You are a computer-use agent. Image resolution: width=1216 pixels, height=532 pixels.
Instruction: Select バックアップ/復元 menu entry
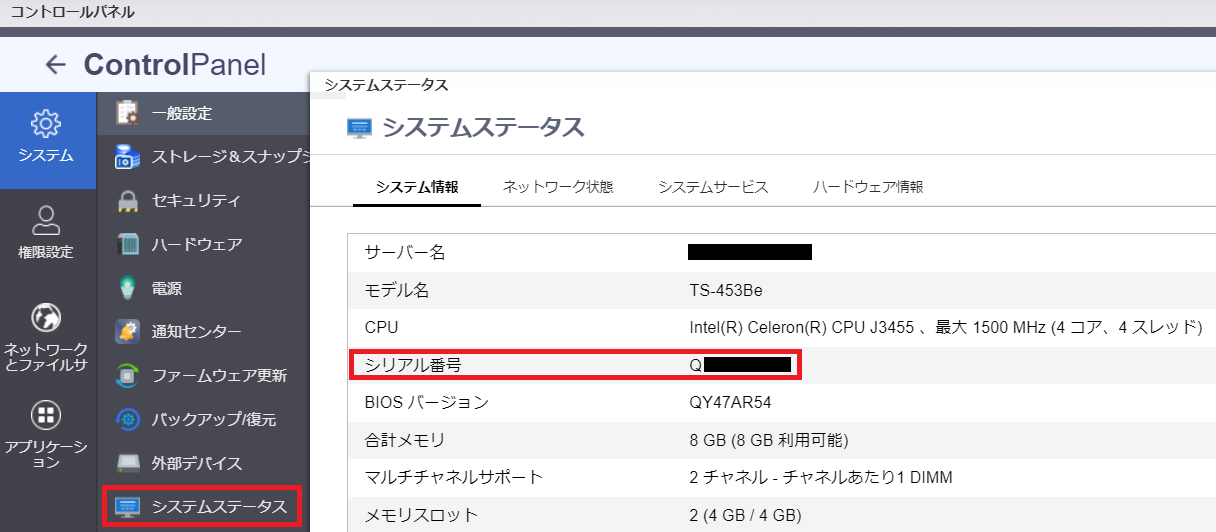click(213, 420)
